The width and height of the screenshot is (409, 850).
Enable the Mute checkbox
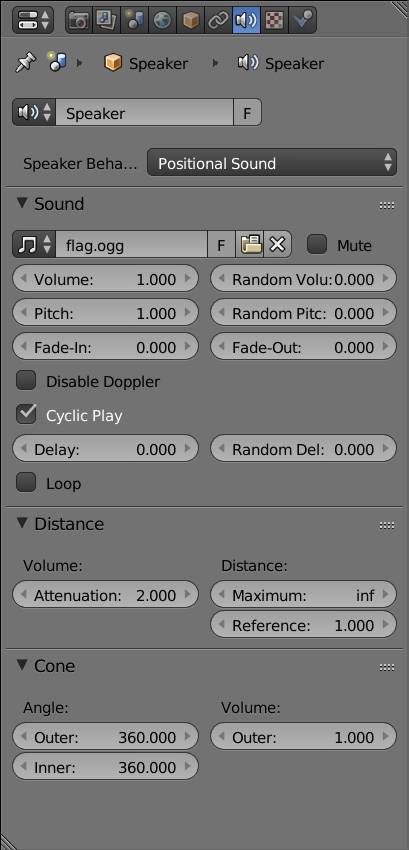pos(317,245)
